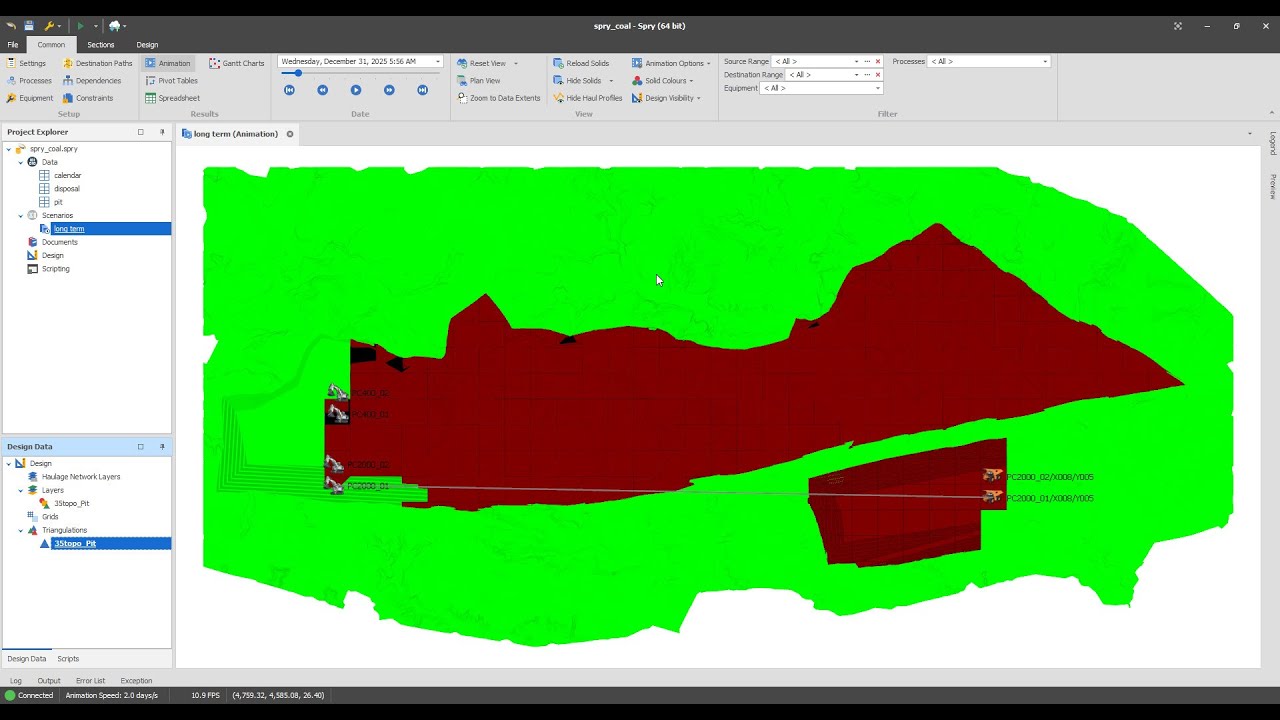Click the undo arrow in title bar
The height and width of the screenshot is (720, 1280).
coord(11,26)
